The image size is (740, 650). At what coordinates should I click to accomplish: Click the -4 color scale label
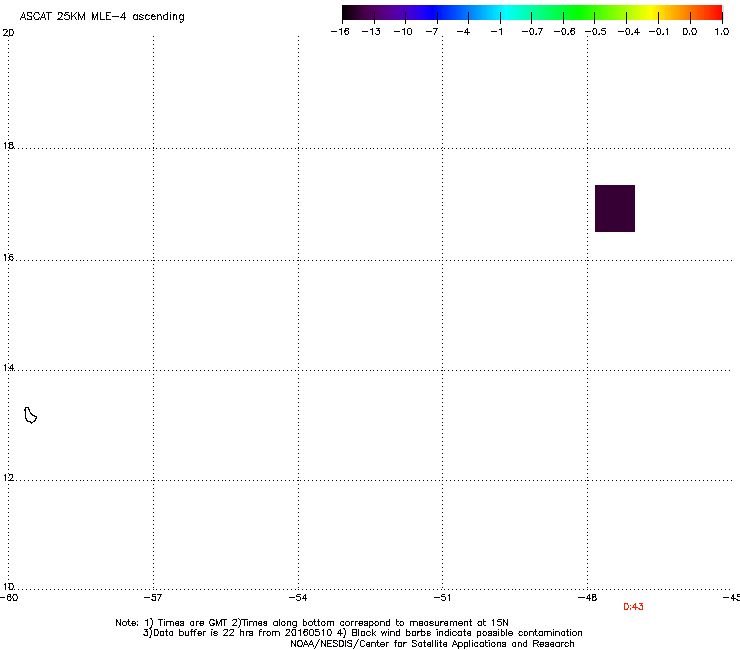click(x=463, y=32)
